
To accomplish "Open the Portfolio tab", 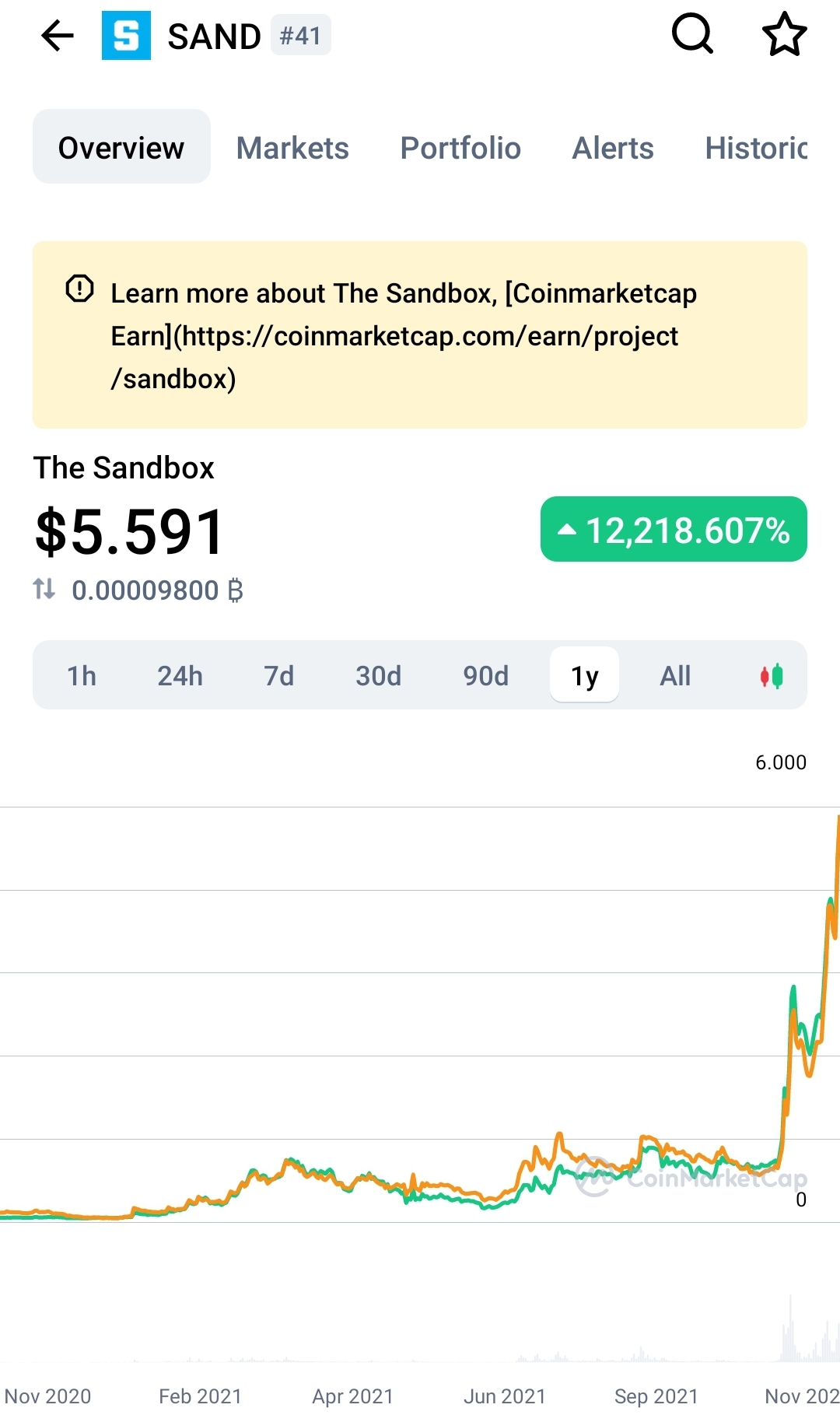I will coord(460,148).
